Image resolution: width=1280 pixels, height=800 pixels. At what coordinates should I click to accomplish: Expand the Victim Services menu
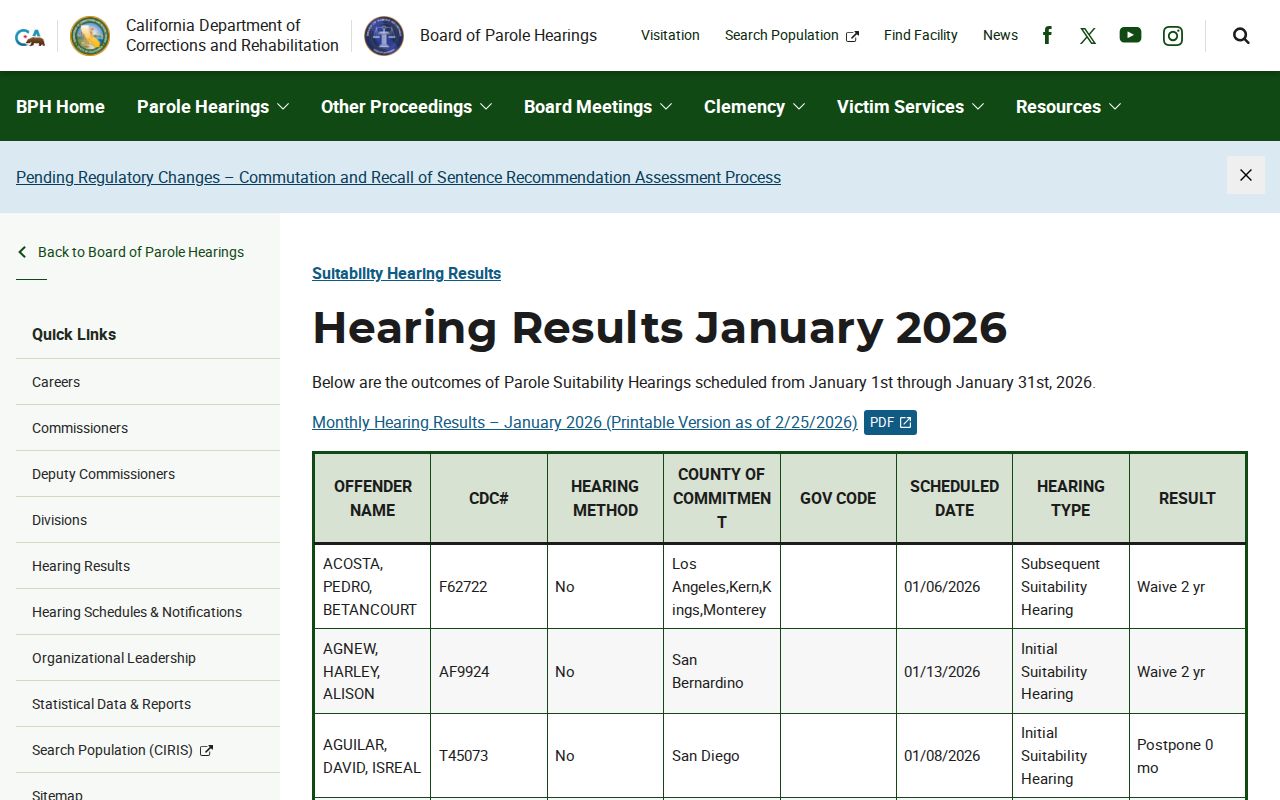[910, 107]
